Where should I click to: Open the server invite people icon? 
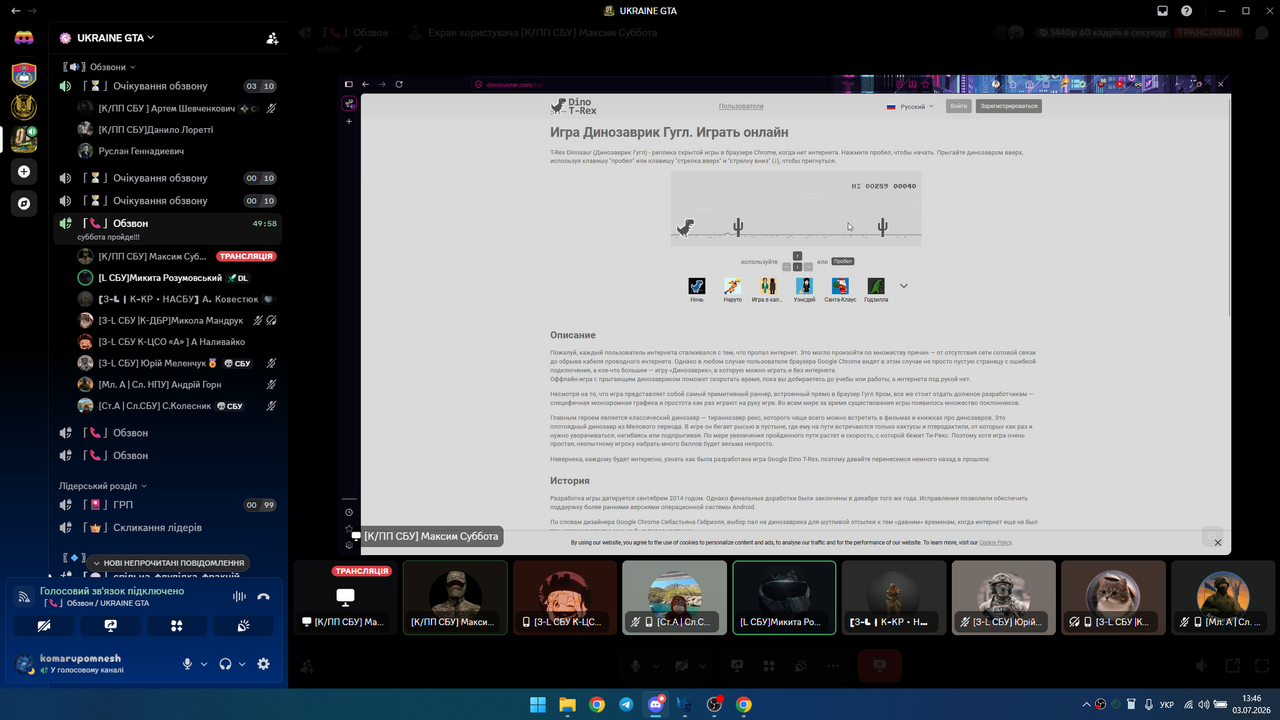click(272, 38)
